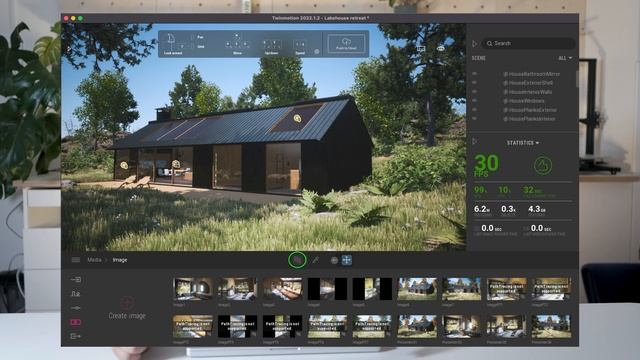This screenshot has width=640, height=360.
Task: Hide the HouseInteriorWalls object
Action: click(x=474, y=92)
